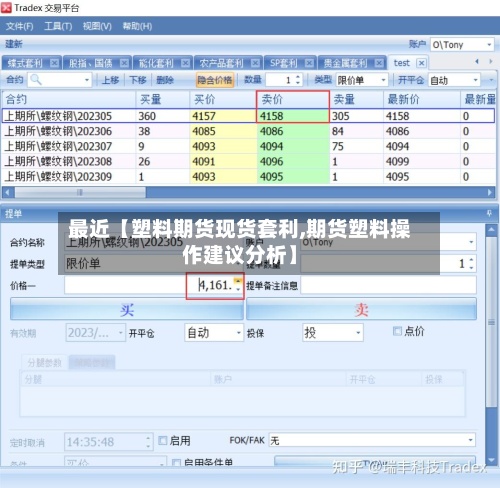
Task: Open the 工具(T) menu
Action: point(58,26)
